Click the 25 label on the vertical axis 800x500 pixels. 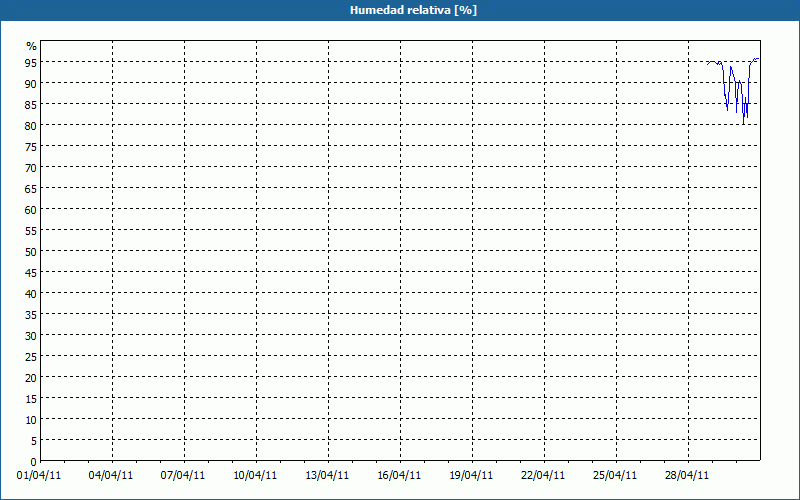31,357
